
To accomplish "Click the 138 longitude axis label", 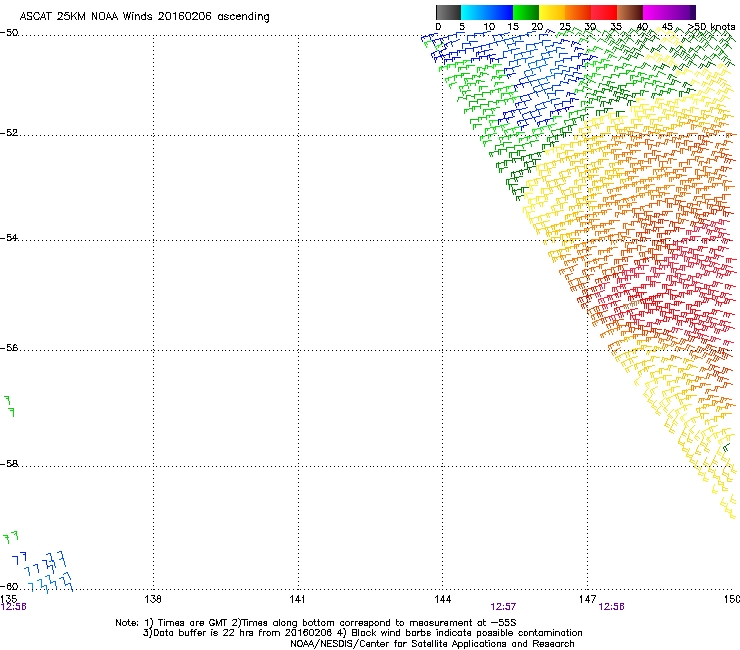I will click(153, 599).
